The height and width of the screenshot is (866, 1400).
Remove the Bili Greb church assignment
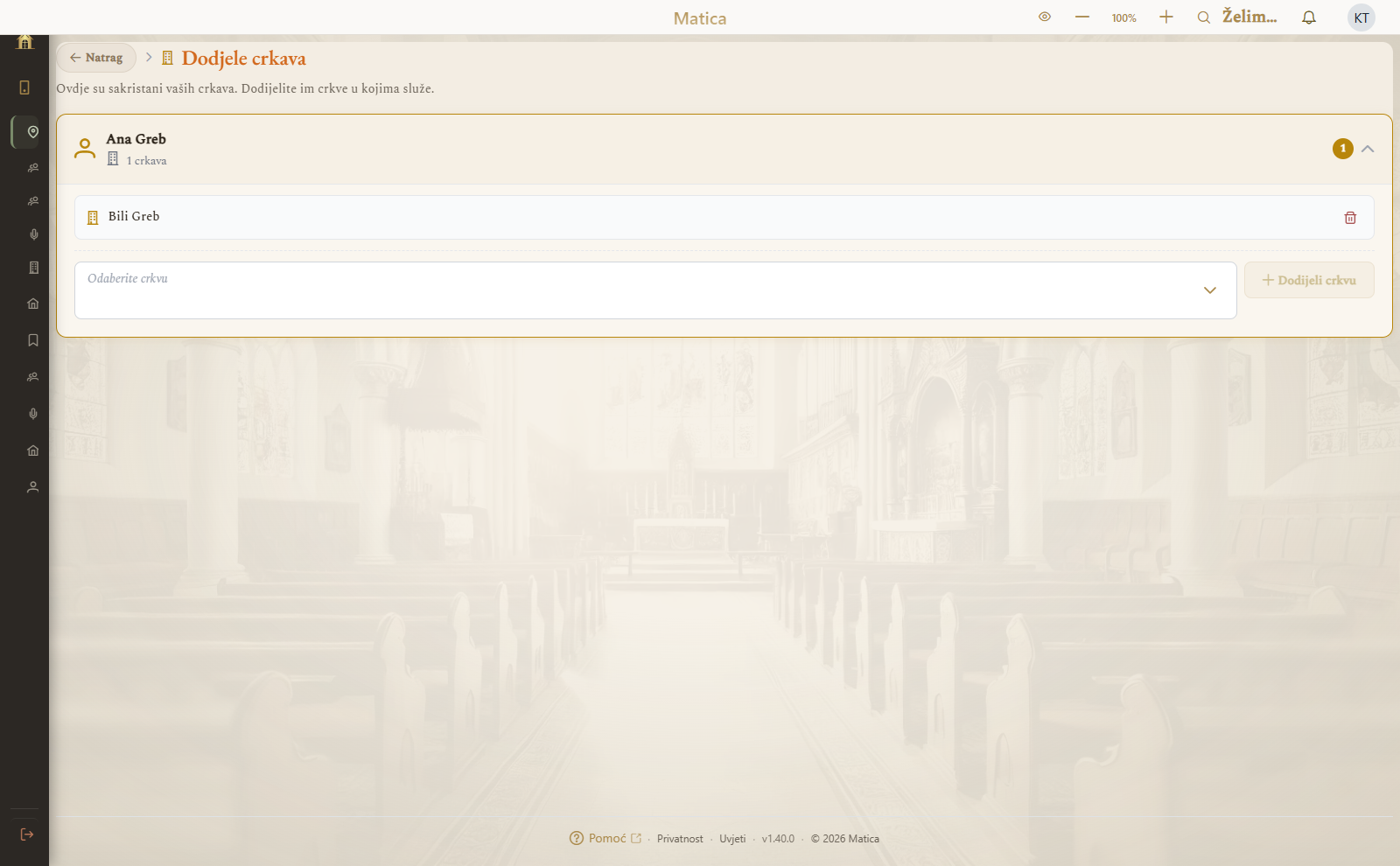tap(1350, 218)
